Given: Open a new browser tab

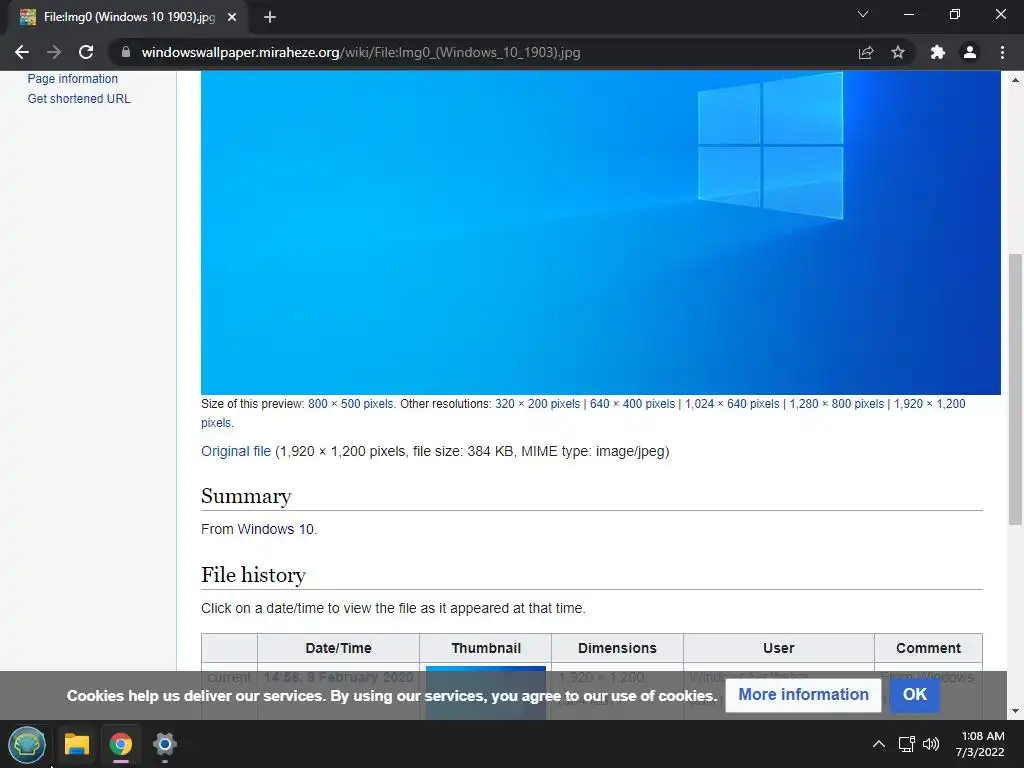Looking at the screenshot, I should click(x=270, y=17).
